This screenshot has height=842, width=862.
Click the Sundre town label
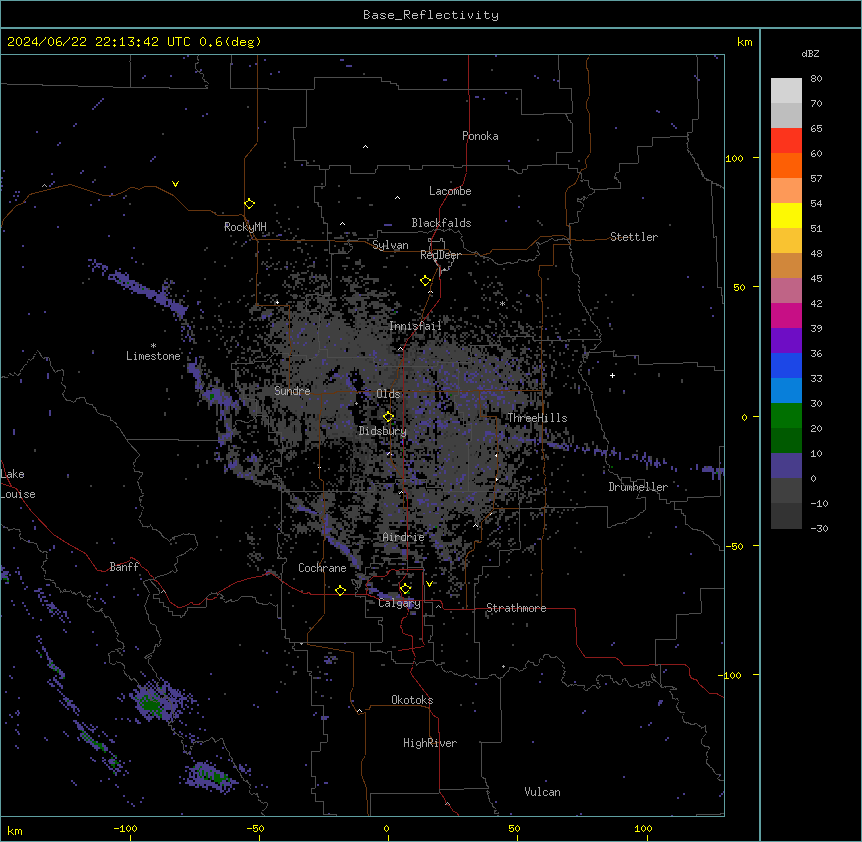coord(292,391)
